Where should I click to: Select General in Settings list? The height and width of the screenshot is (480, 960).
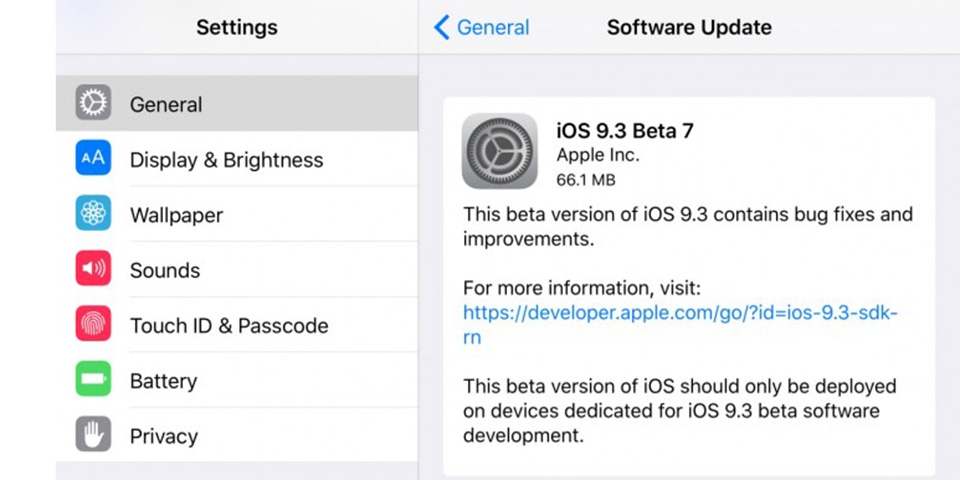click(237, 103)
